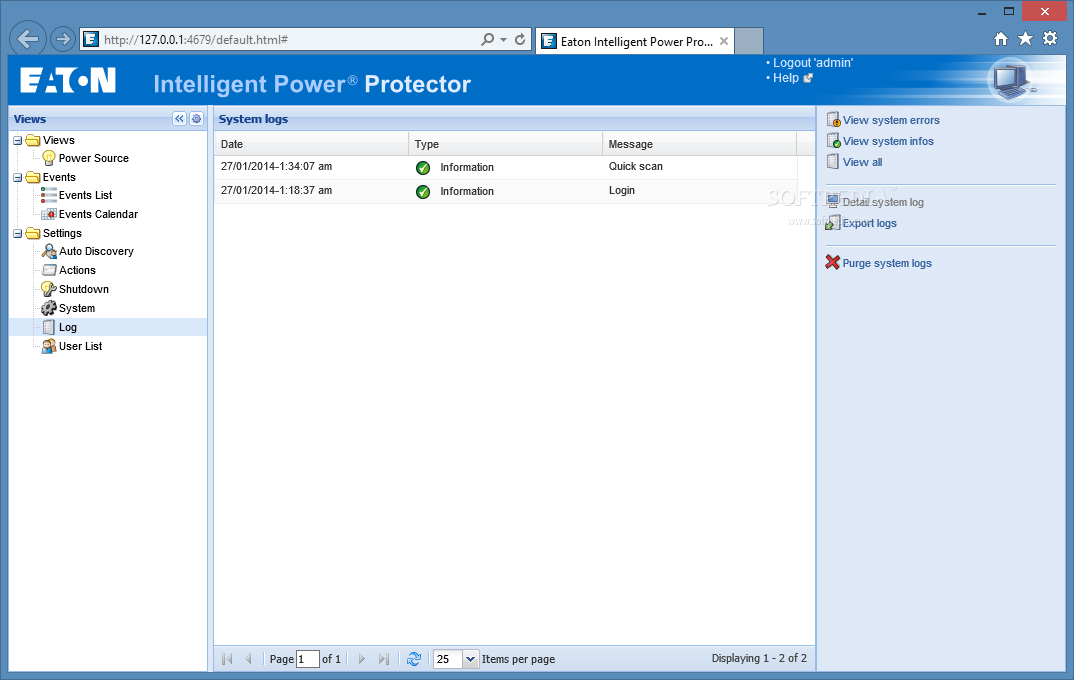The height and width of the screenshot is (680, 1074).
Task: Click the browser forward button
Action: coord(63,39)
